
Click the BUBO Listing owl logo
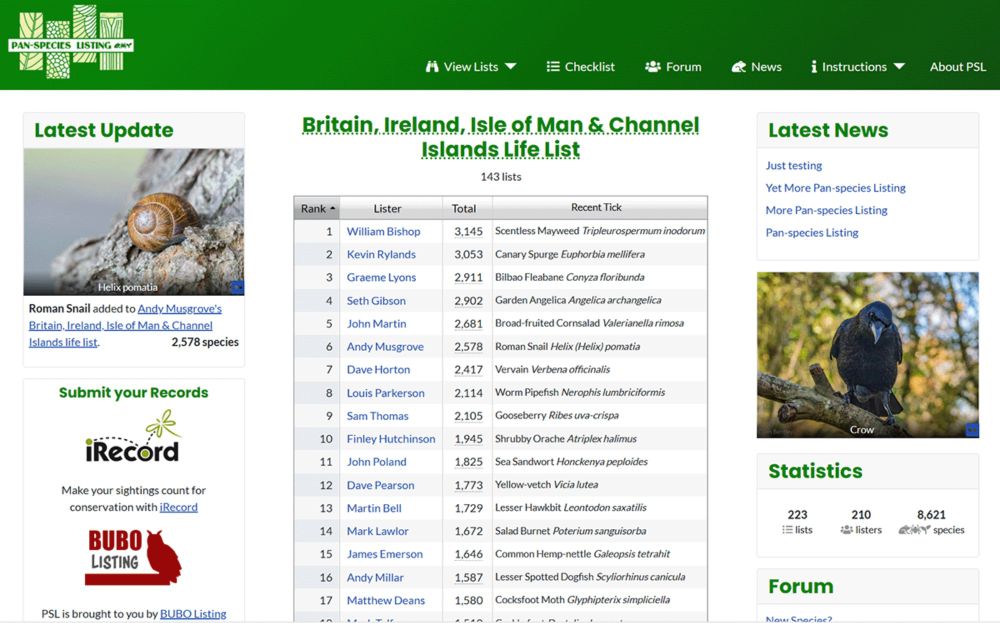(133, 557)
